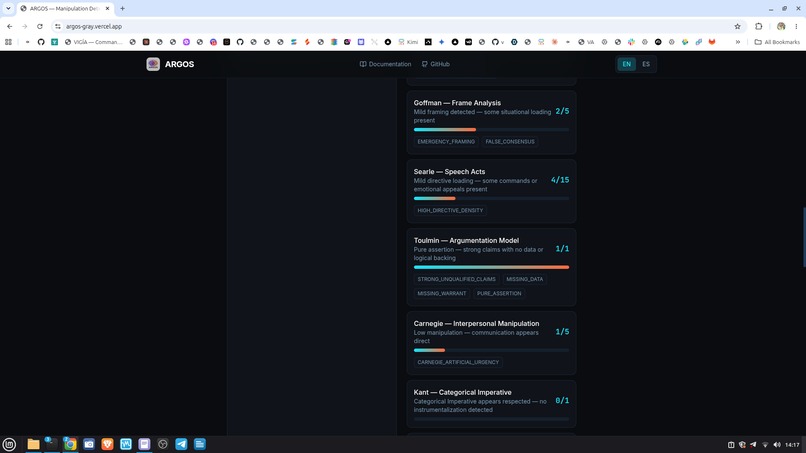Click the Kant — Categorical Imperative heading
The width and height of the screenshot is (806, 453).
pos(462,392)
